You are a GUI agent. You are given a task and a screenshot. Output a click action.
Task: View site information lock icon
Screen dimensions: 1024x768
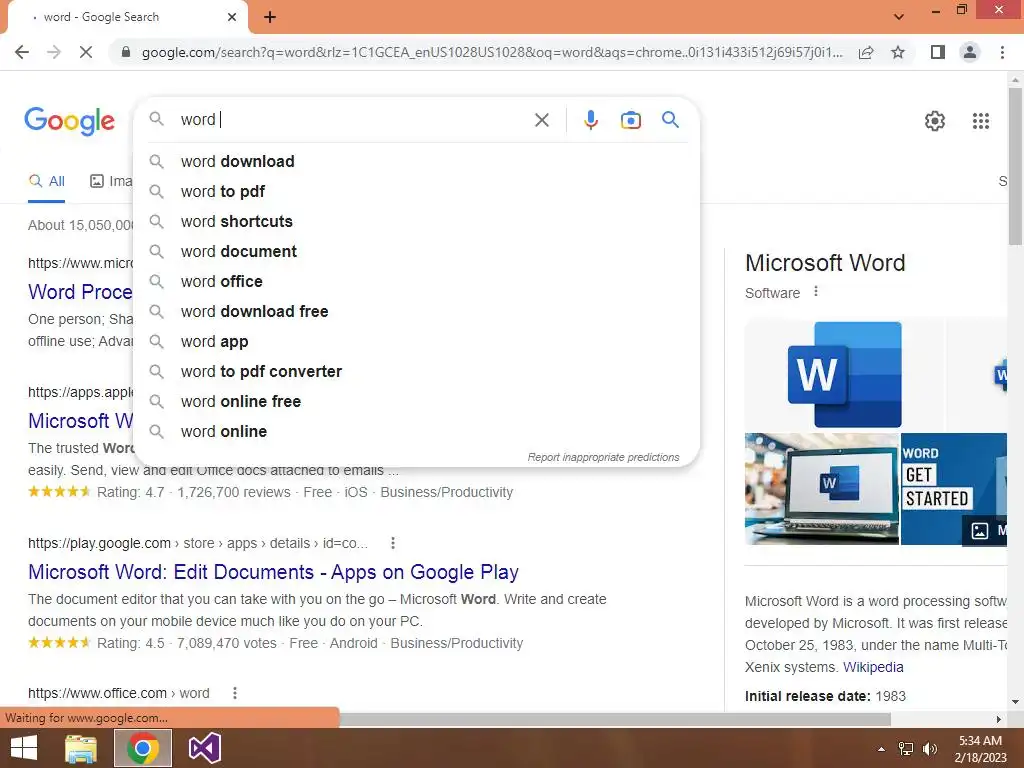click(126, 52)
